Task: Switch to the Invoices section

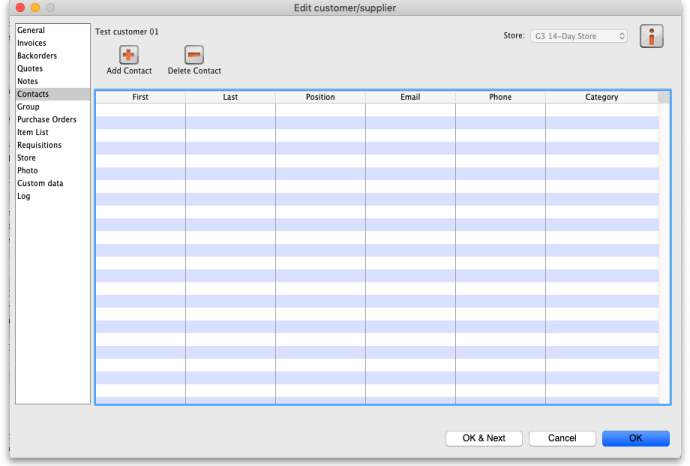Action: coord(32,43)
